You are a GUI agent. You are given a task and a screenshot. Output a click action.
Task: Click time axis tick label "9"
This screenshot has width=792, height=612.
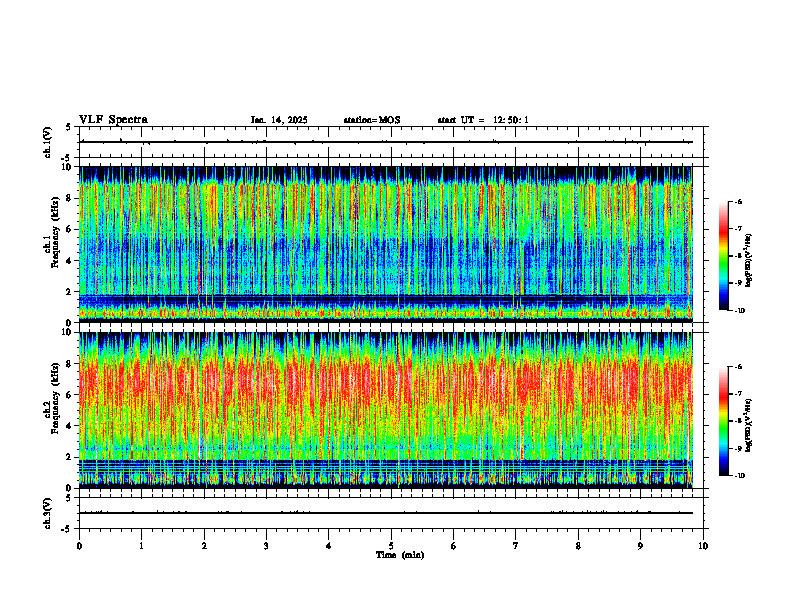640,546
